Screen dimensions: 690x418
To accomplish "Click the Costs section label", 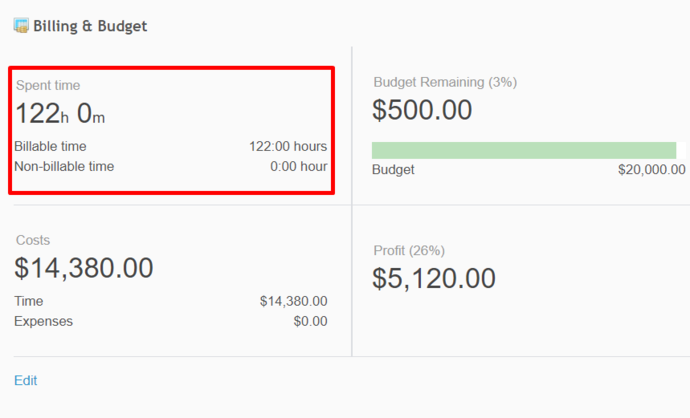I will point(33,240).
